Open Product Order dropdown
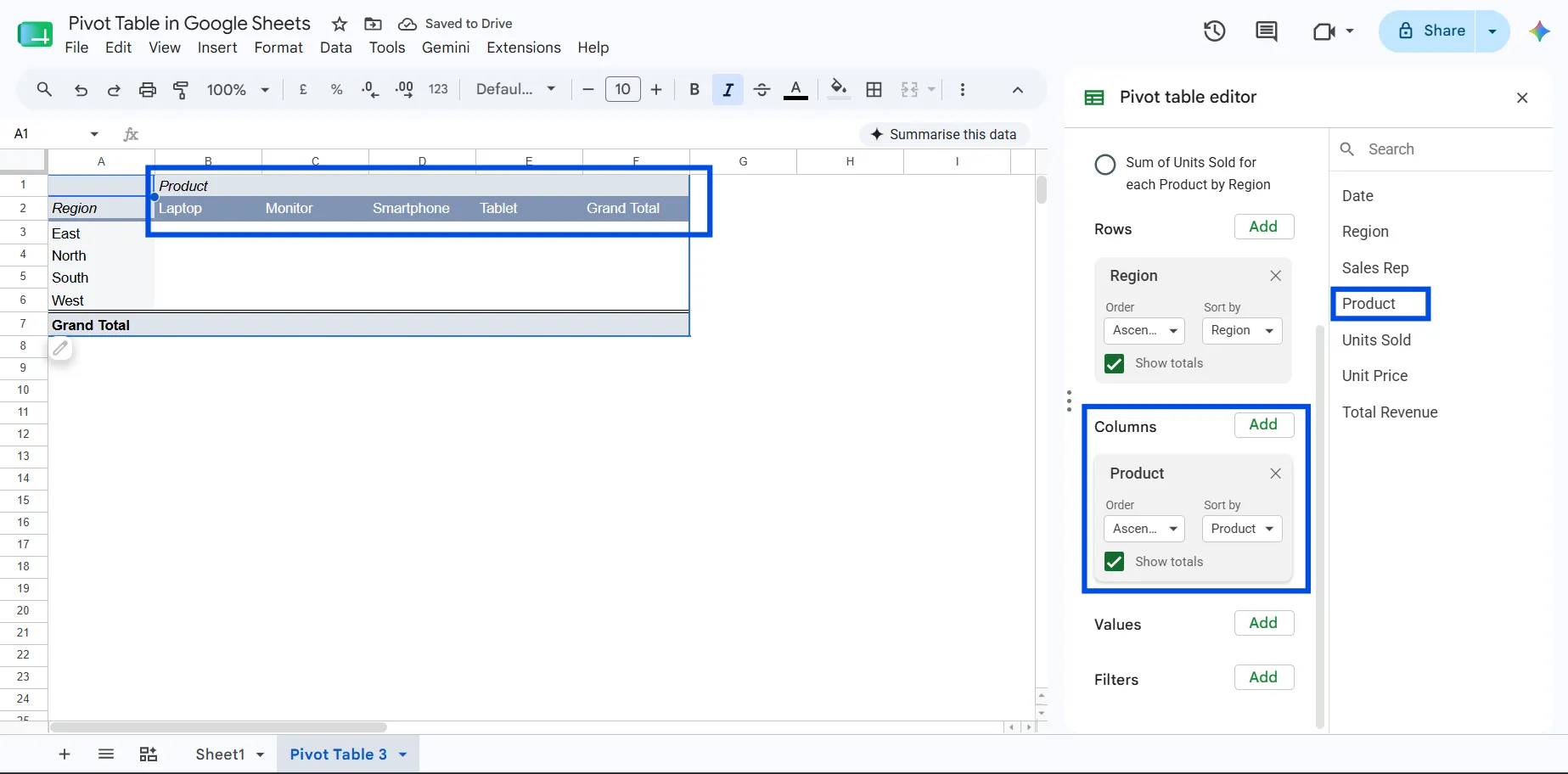The width and height of the screenshot is (1568, 774). 1144,529
